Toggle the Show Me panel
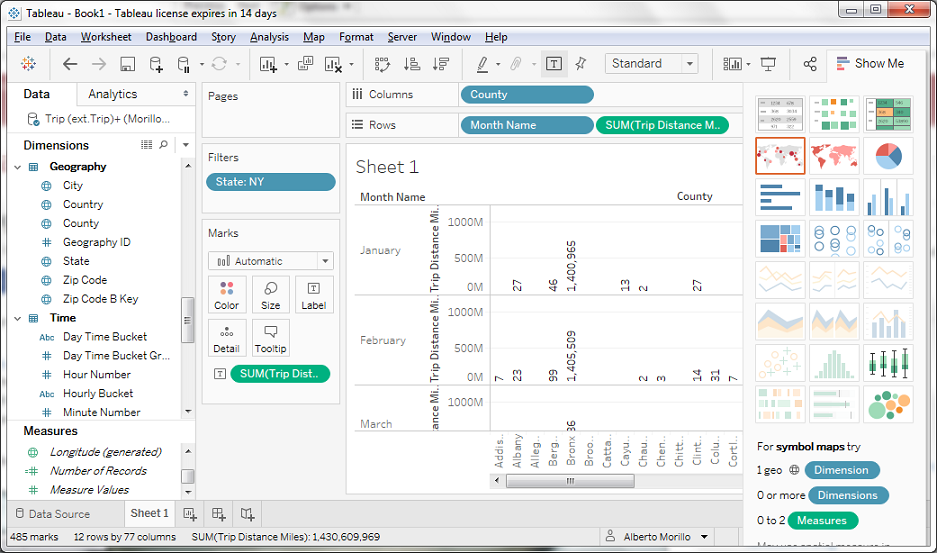 [870, 63]
